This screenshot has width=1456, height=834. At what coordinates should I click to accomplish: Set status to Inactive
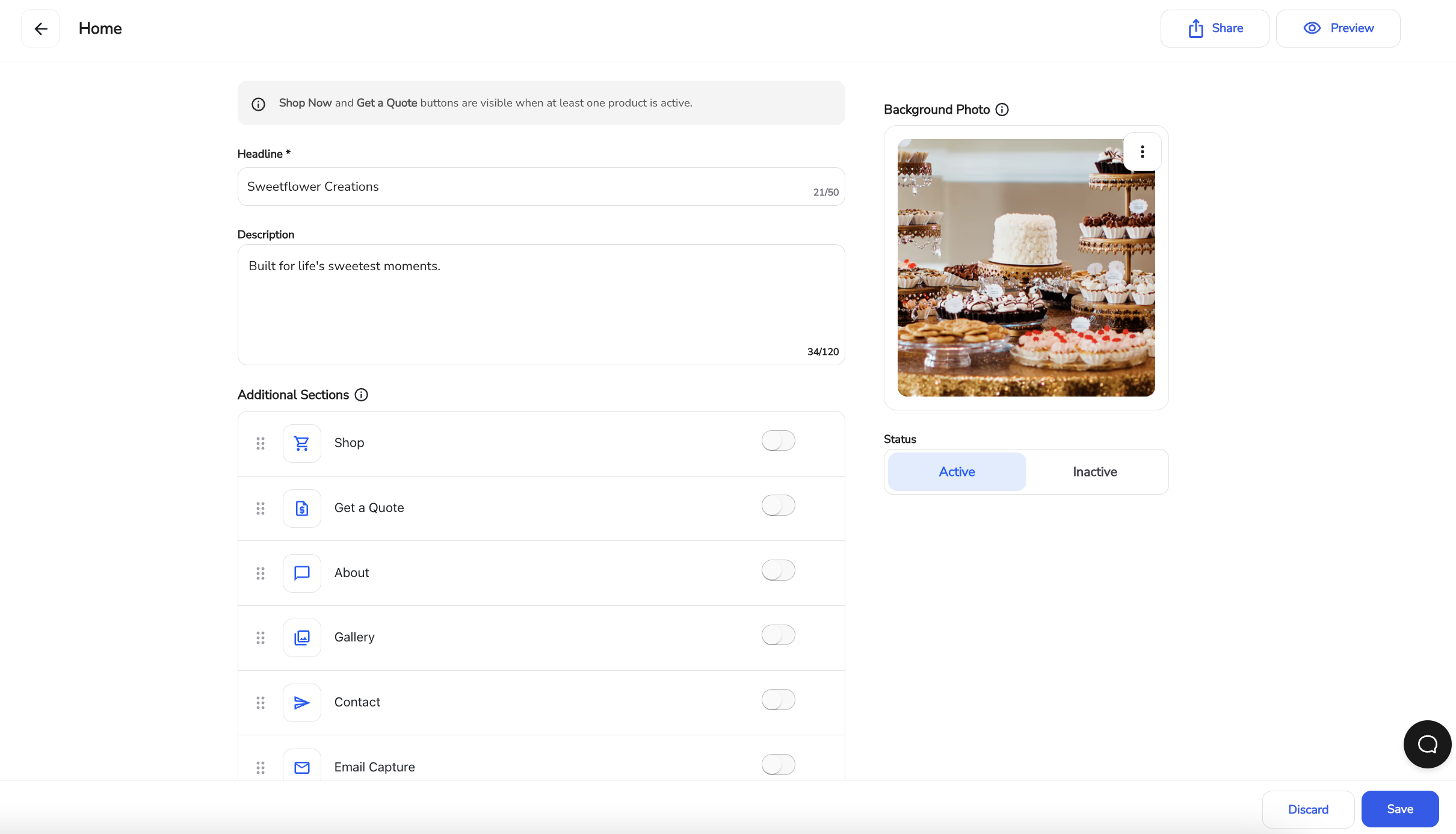1095,472
